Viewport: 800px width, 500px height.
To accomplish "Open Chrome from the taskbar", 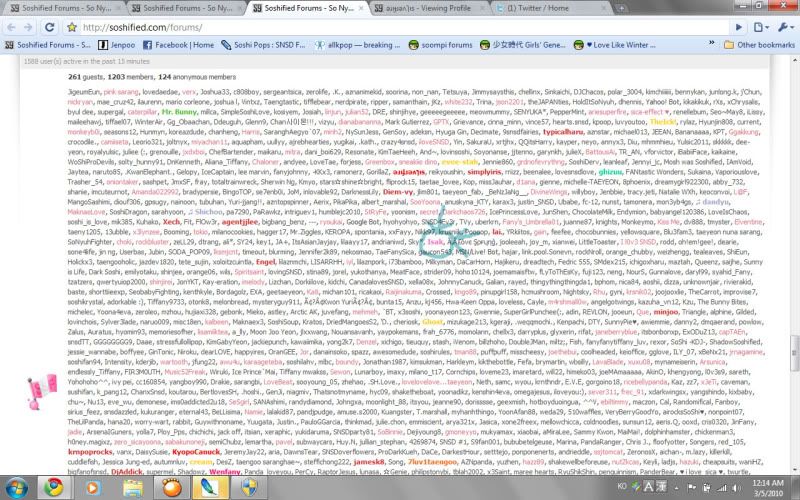I will pos(54,488).
